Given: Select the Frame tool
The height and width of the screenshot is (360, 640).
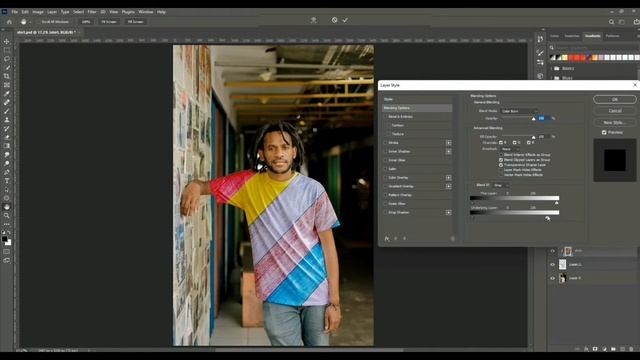Looking at the screenshot, I should pyautogui.click(x=7, y=85).
